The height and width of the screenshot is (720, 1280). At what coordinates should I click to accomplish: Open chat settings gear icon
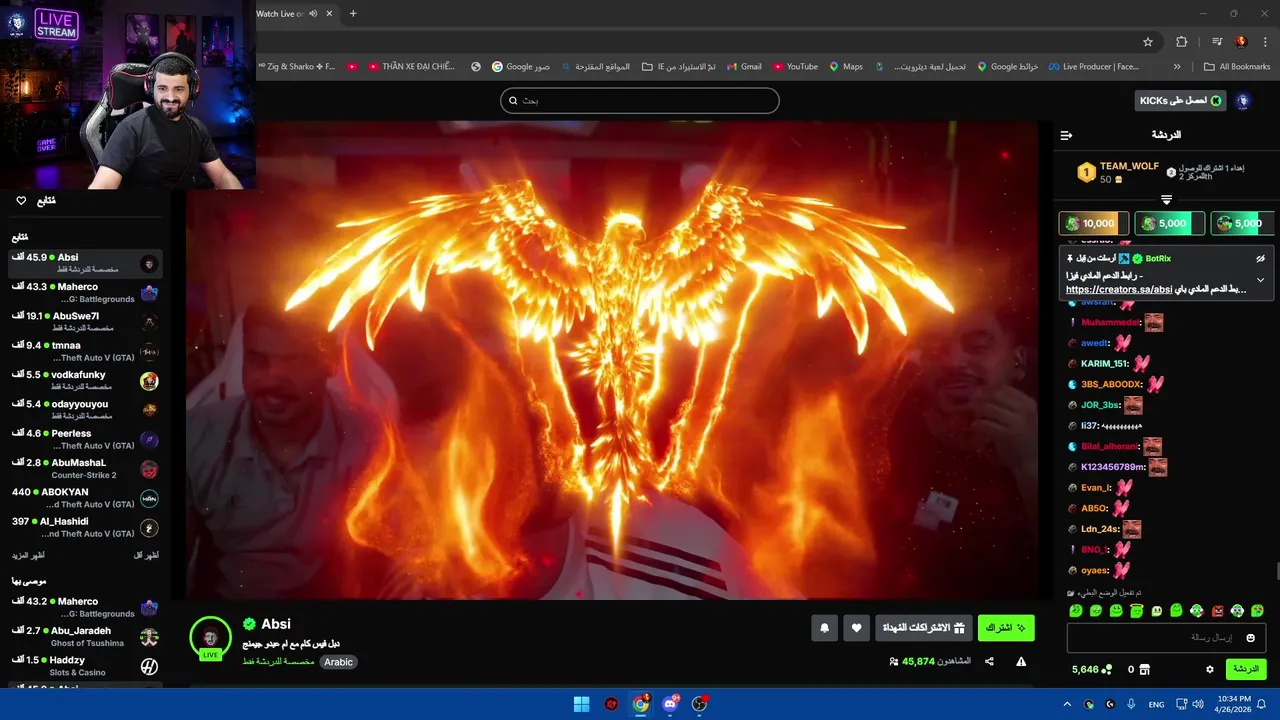1210,669
